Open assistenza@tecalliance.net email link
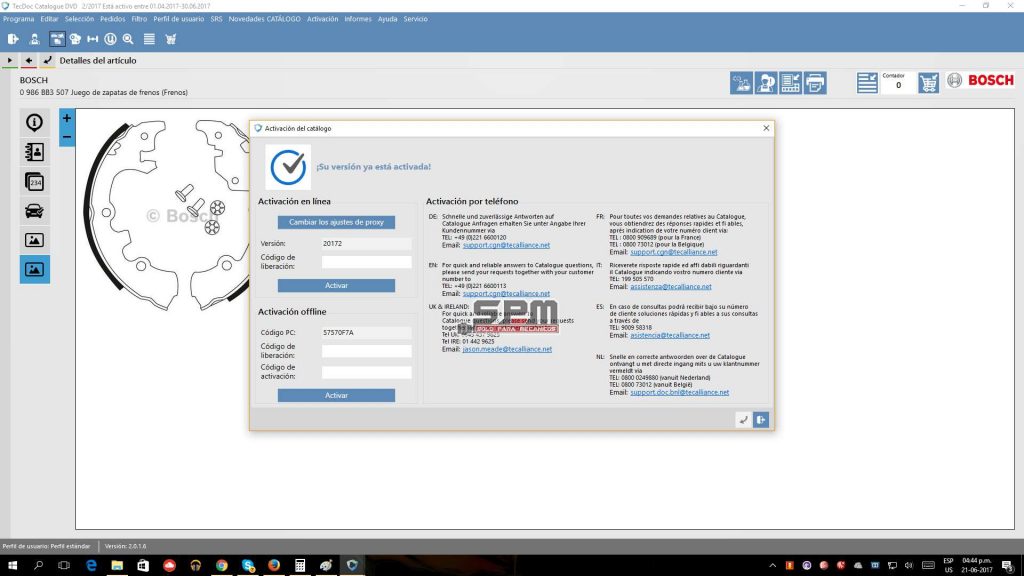 tap(671, 286)
